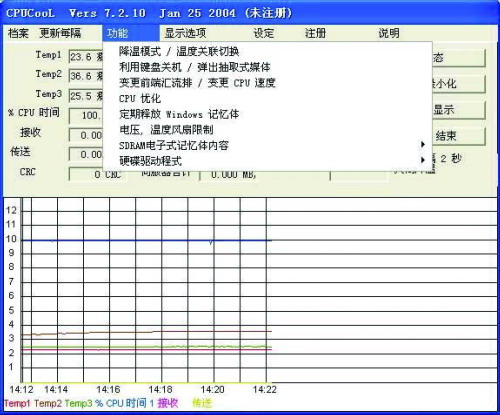Screen dimensions: 500x415
Task: Click the 传送 legend label
Action: click(x=202, y=403)
